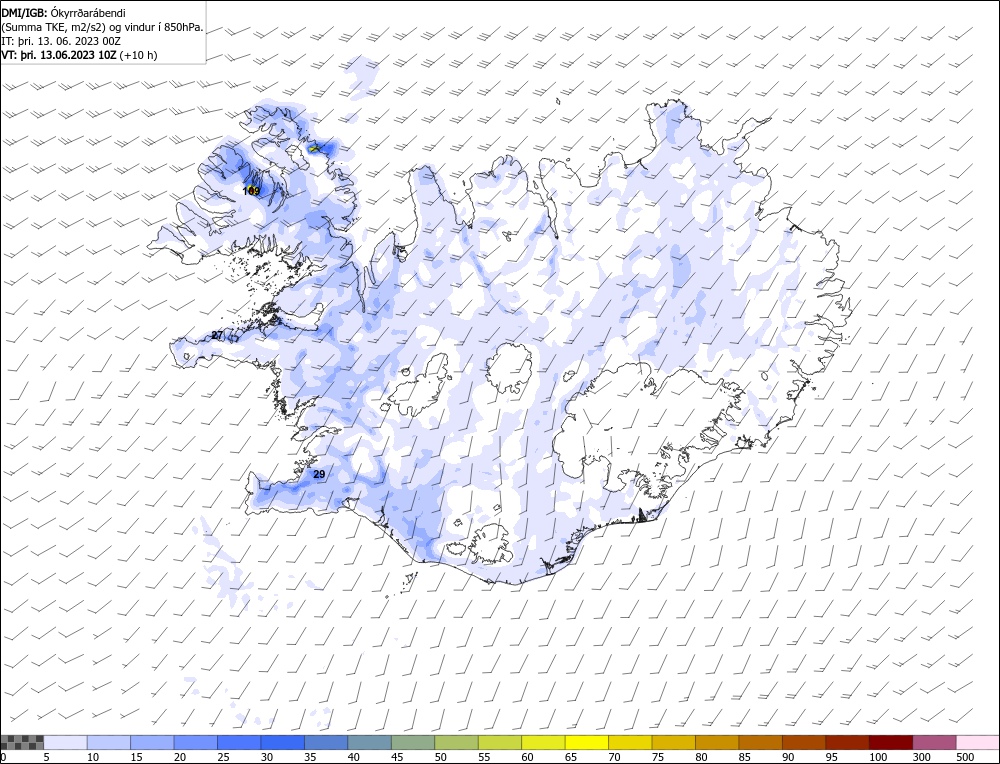Click the '109' maximum value on the Westfjords
This screenshot has width=1000, height=764.
pyautogui.click(x=251, y=191)
